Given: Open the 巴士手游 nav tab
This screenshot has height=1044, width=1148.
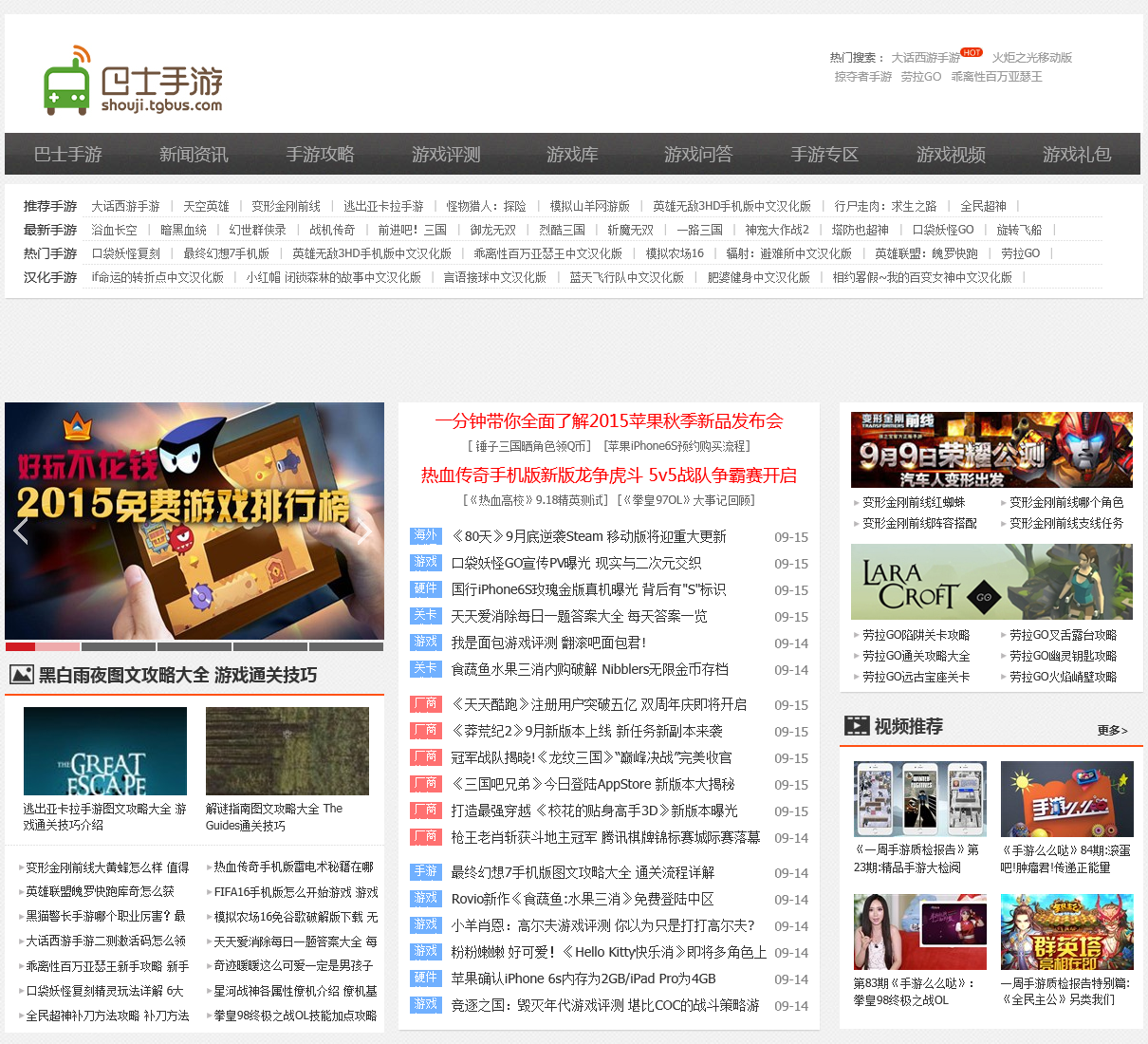Looking at the screenshot, I should click(x=67, y=154).
